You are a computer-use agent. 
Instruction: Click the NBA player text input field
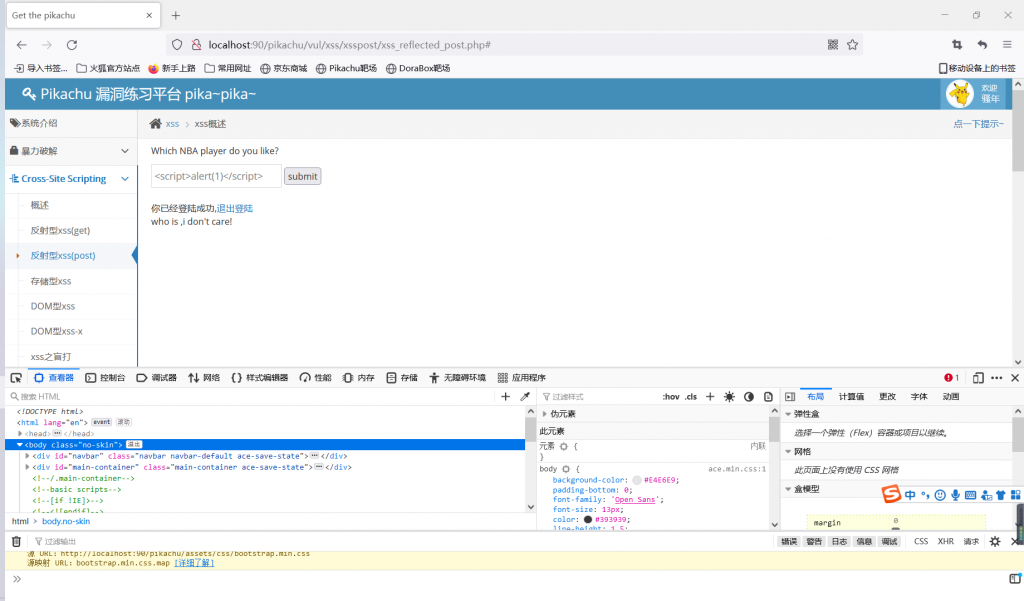[216, 176]
